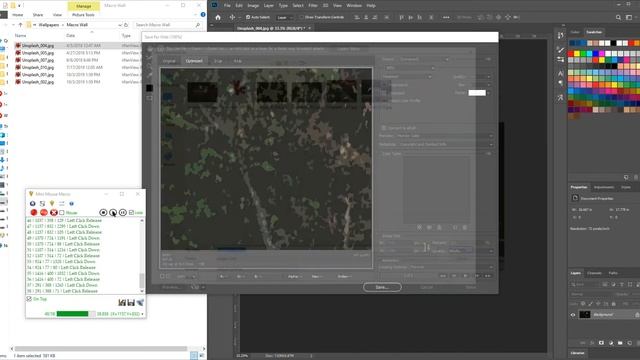
Task: Click the Save button in Save for Web dialog
Action: click(x=382, y=287)
